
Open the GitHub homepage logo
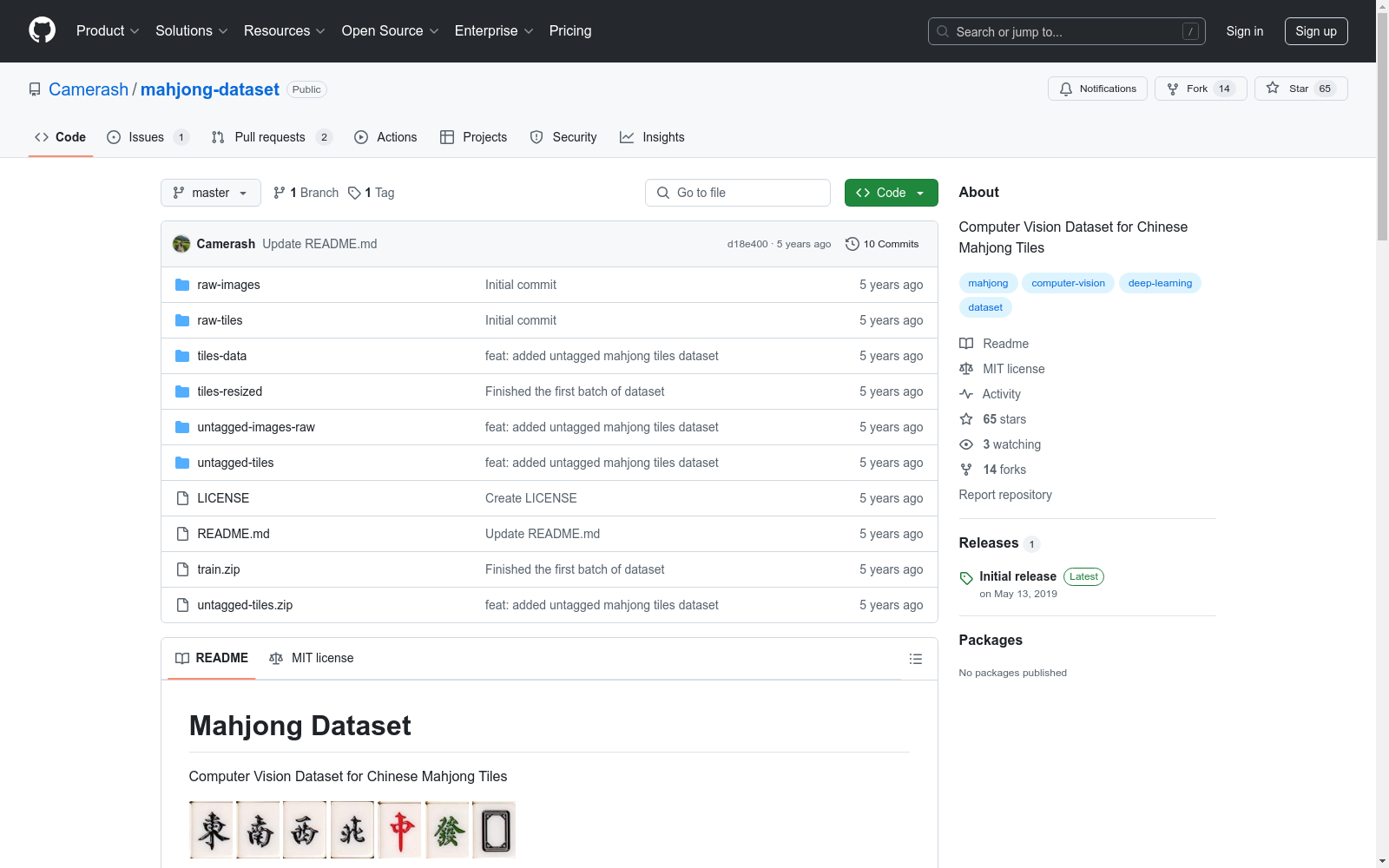[x=42, y=30]
